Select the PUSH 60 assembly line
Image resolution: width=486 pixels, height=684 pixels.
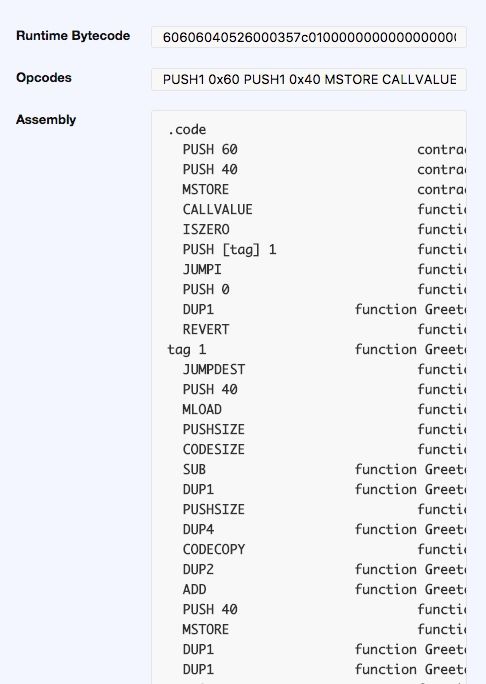(x=210, y=150)
